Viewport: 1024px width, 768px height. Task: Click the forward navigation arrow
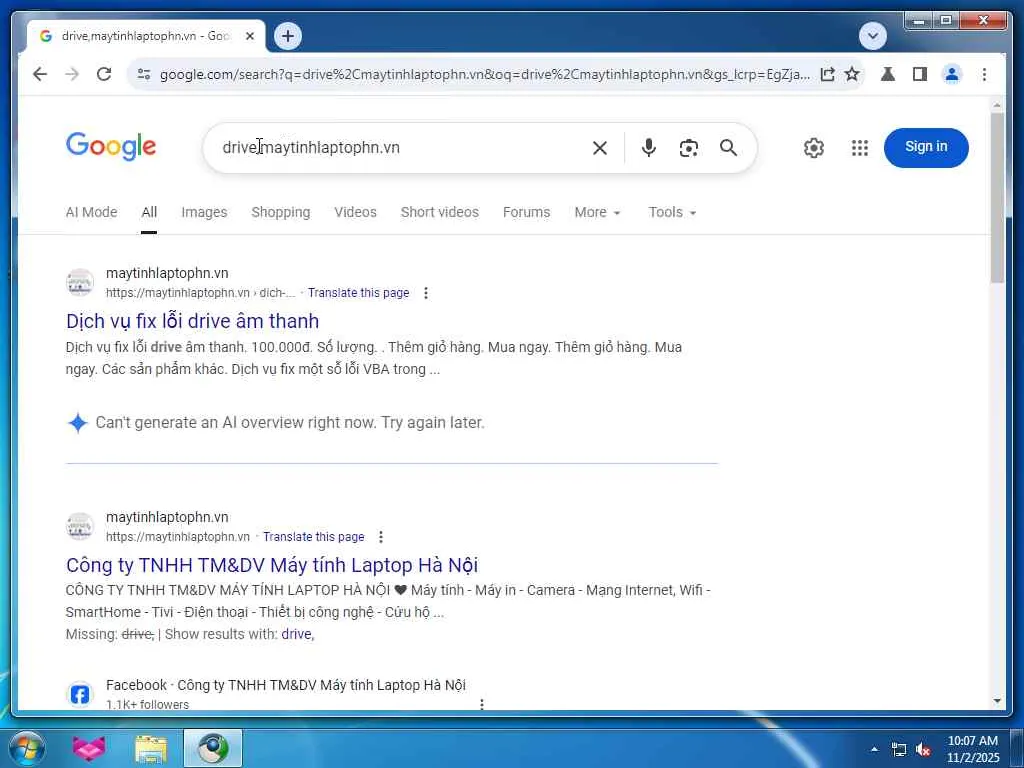click(x=72, y=74)
